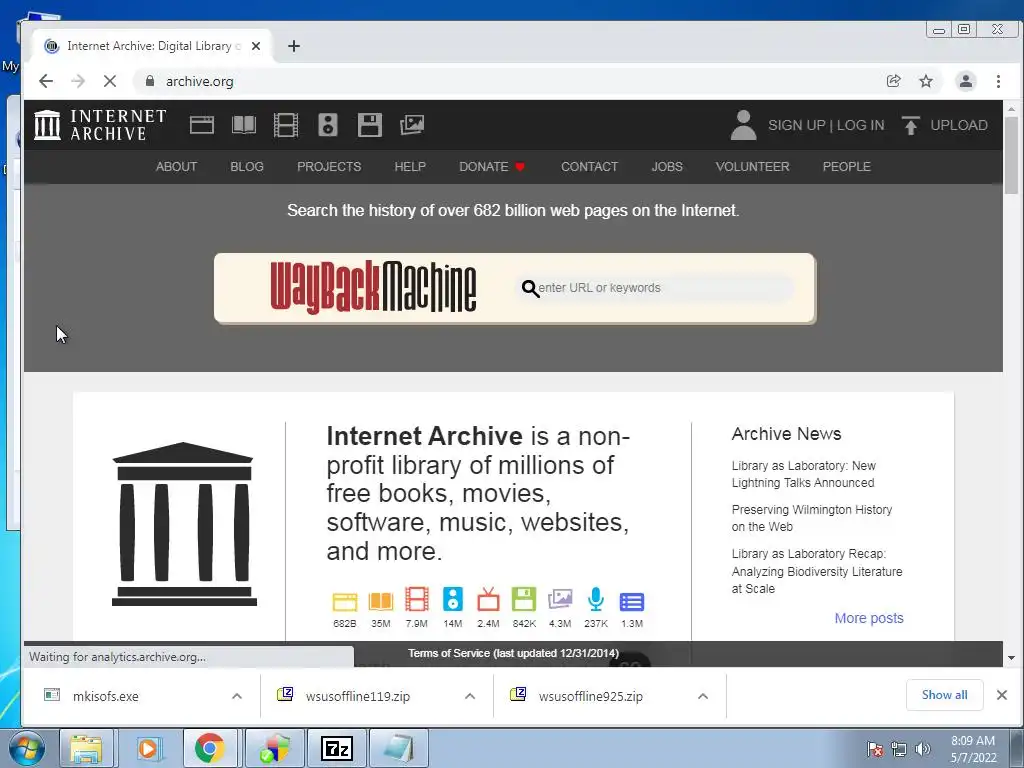Open the HELP menu item
This screenshot has width=1024, height=768.
[x=410, y=167]
